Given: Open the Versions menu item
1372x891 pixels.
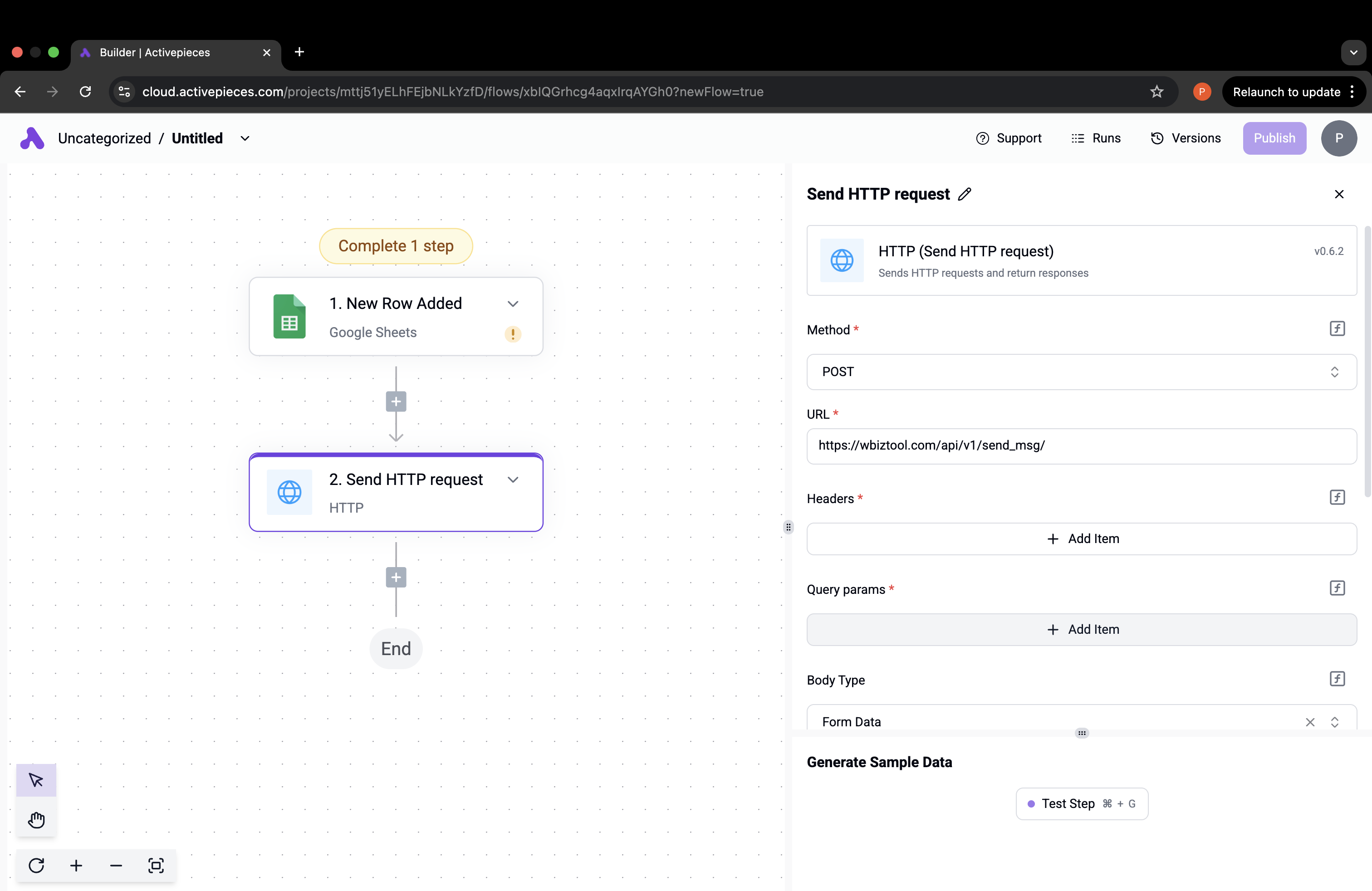Looking at the screenshot, I should (1186, 138).
